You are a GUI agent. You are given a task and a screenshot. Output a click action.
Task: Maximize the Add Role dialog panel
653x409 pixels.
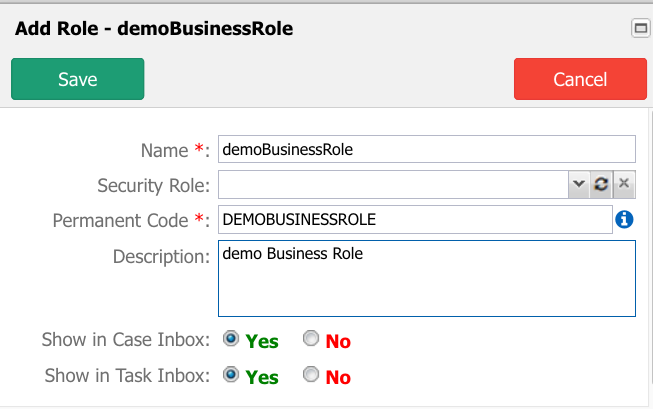[x=641, y=28]
